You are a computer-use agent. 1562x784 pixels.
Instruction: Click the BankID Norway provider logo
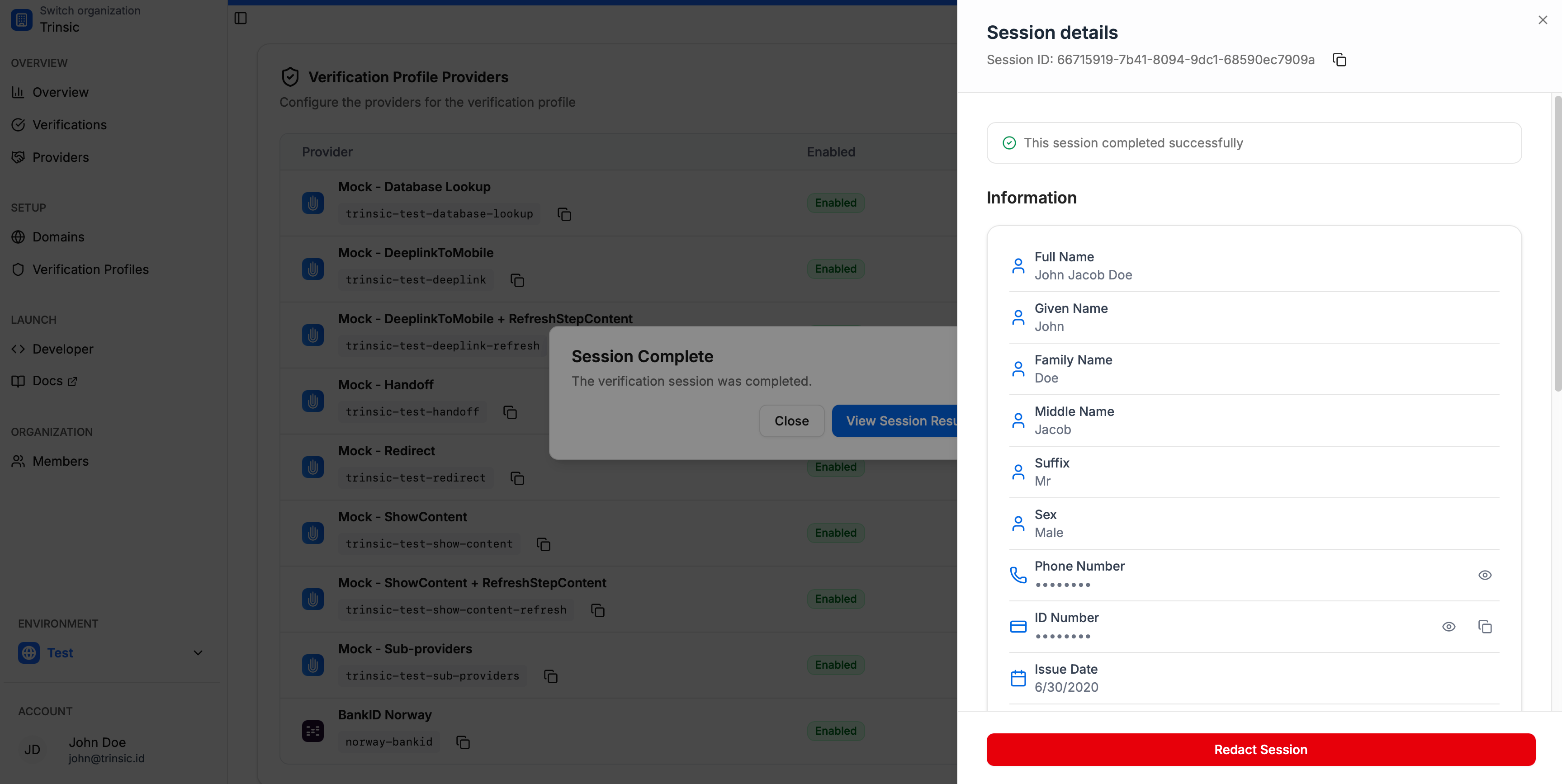point(313,731)
